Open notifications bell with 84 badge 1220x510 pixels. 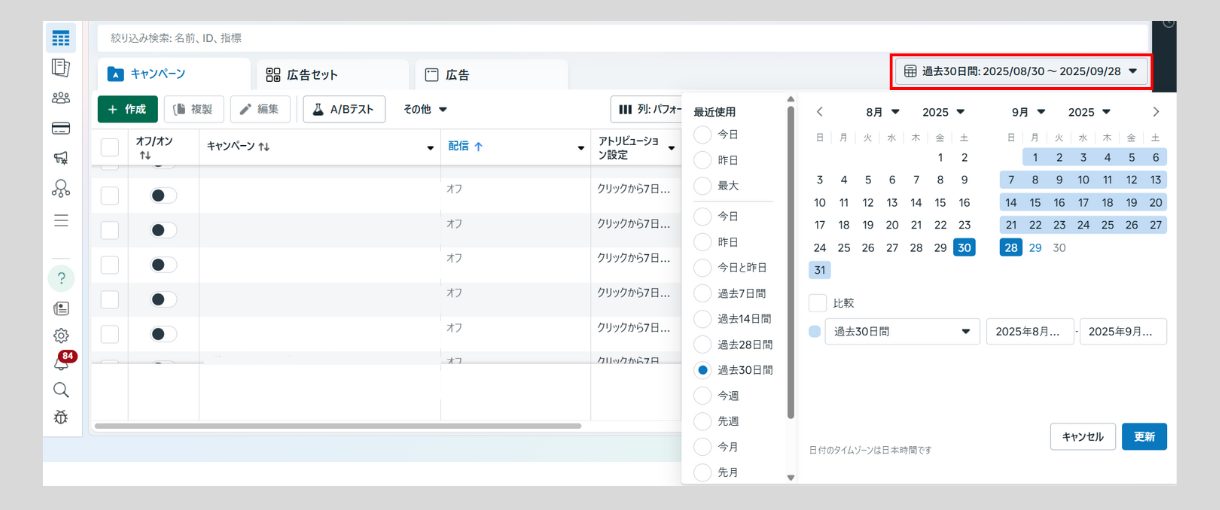(61, 363)
